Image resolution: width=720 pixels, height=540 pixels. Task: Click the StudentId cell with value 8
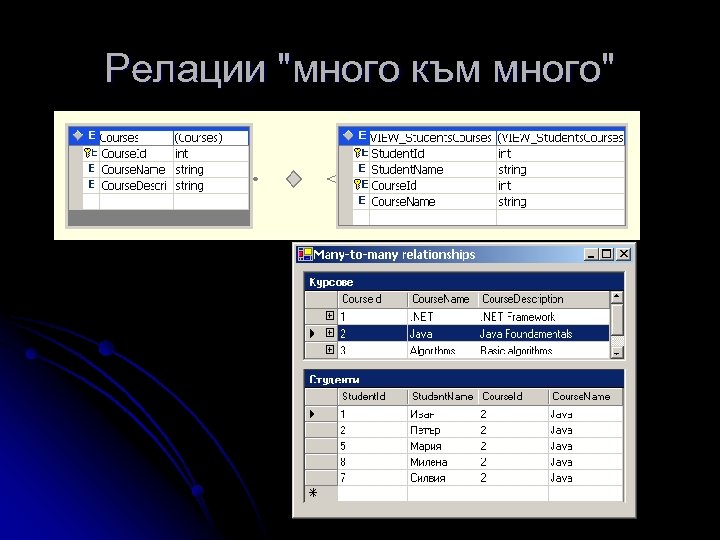pyautogui.click(x=372, y=462)
